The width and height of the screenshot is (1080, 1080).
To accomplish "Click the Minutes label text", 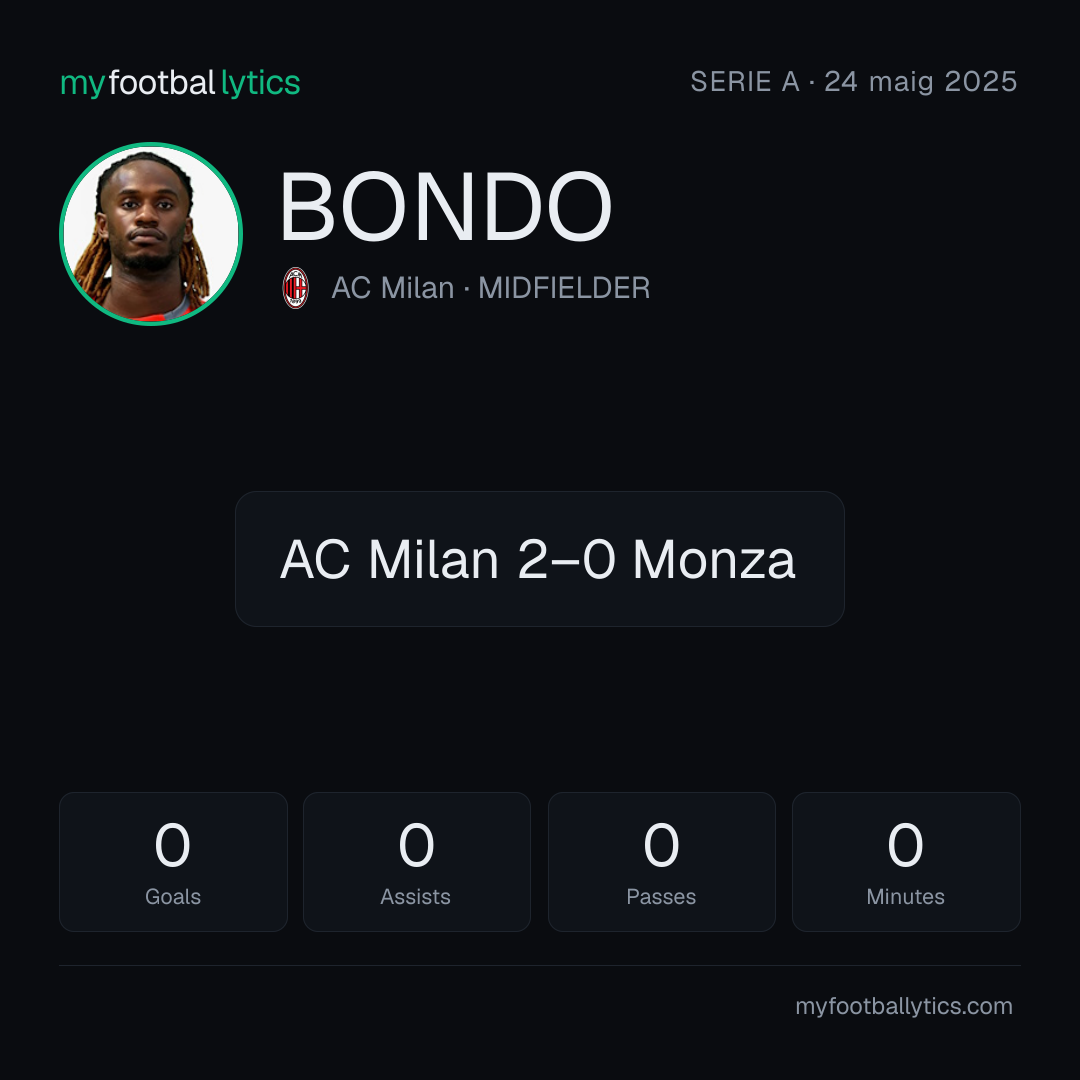I will [906, 897].
